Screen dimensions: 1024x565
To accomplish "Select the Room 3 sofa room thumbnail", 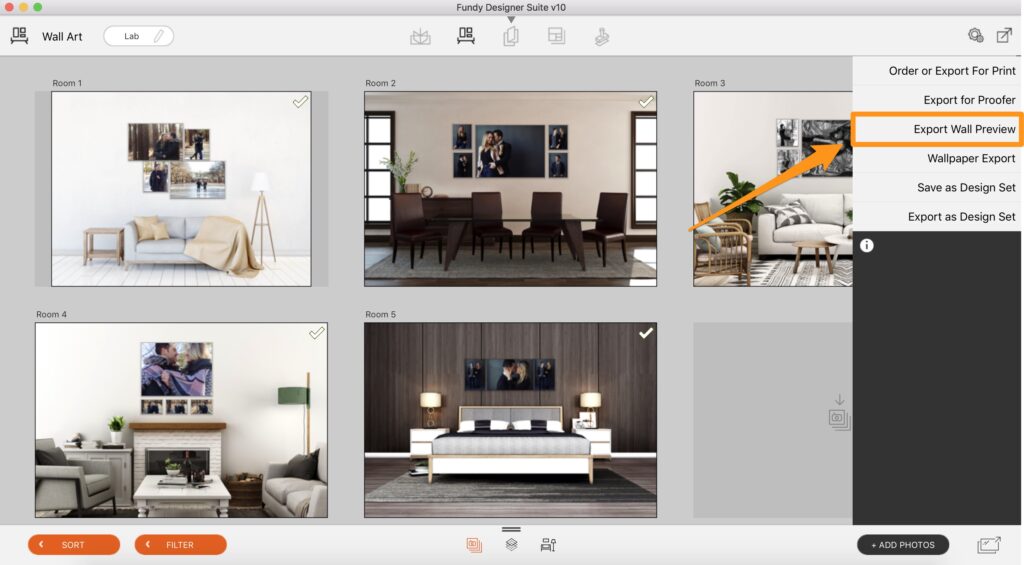I will (x=773, y=189).
